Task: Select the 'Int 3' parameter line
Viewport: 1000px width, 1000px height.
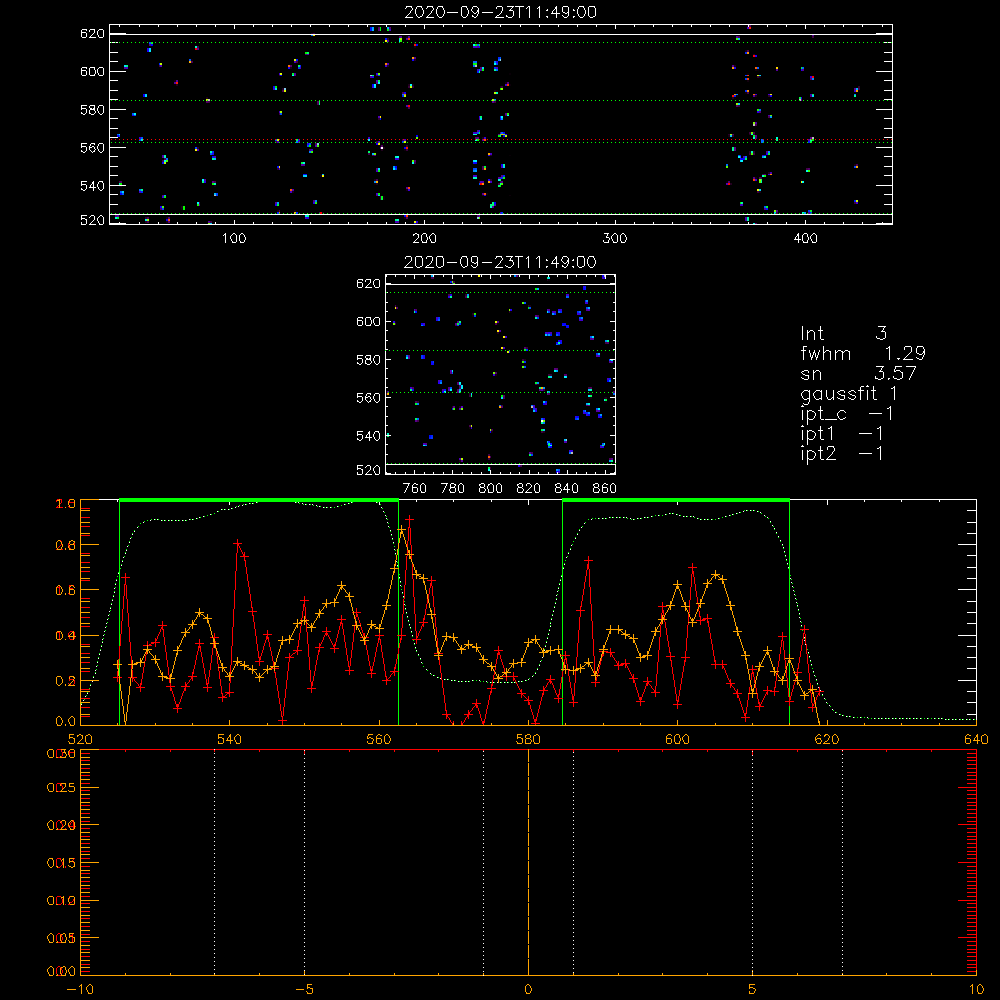Action: [x=844, y=333]
